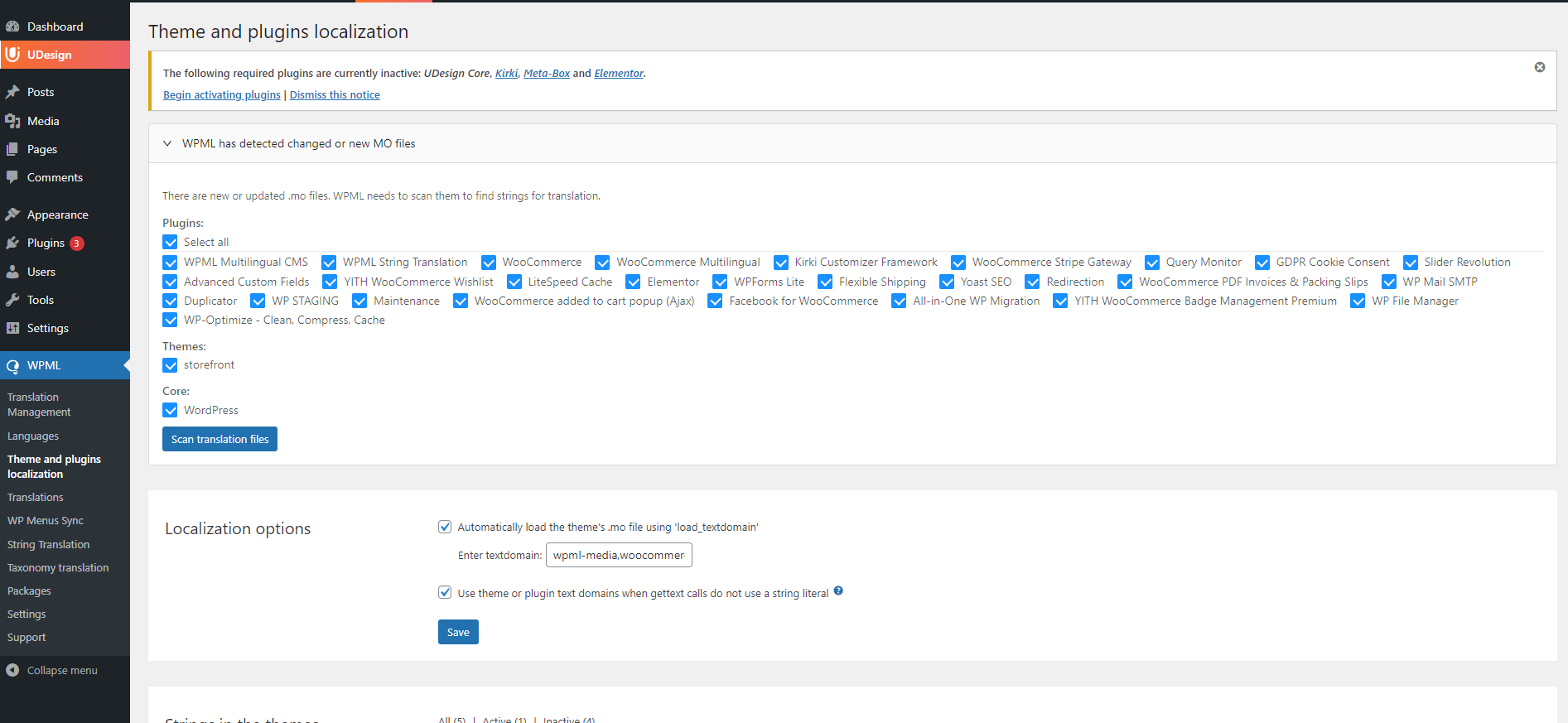Click Begin activating plugins link
1568x723 pixels.
(x=222, y=95)
